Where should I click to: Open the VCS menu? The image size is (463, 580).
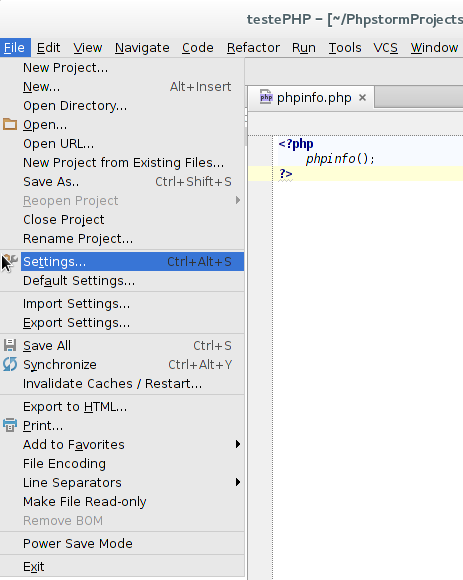coord(385,48)
